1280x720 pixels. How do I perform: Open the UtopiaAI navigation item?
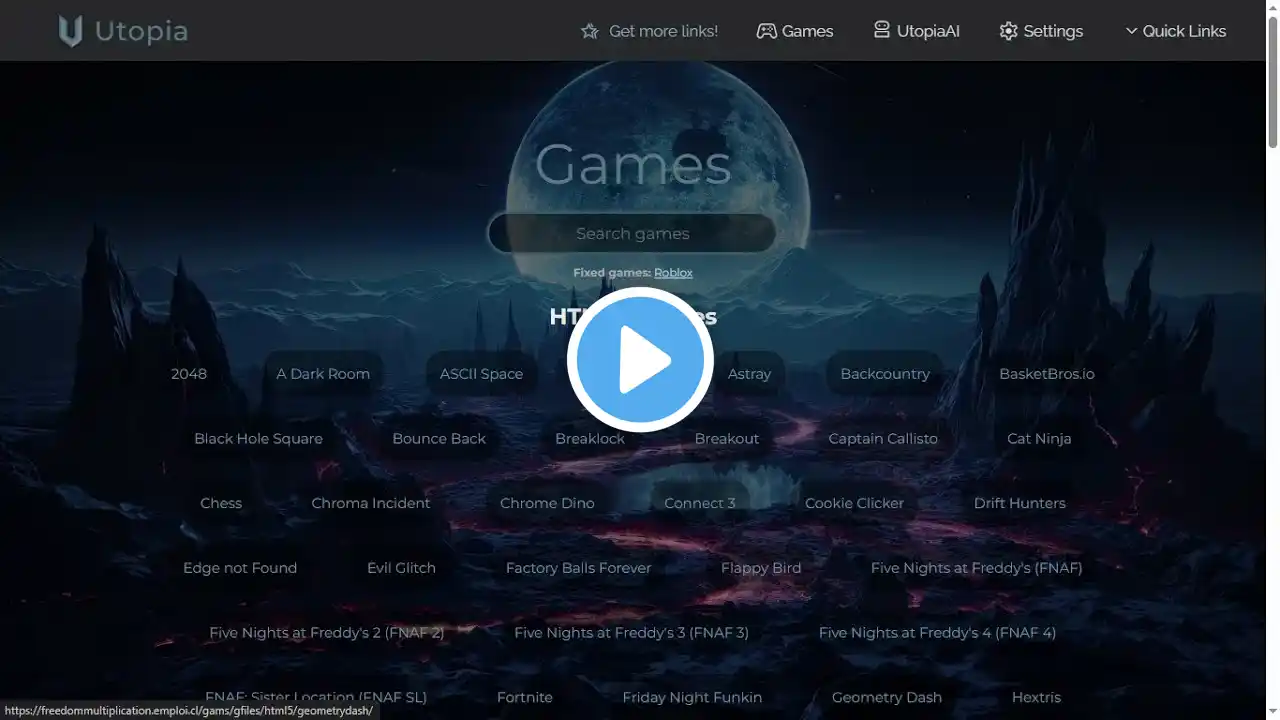coord(916,31)
